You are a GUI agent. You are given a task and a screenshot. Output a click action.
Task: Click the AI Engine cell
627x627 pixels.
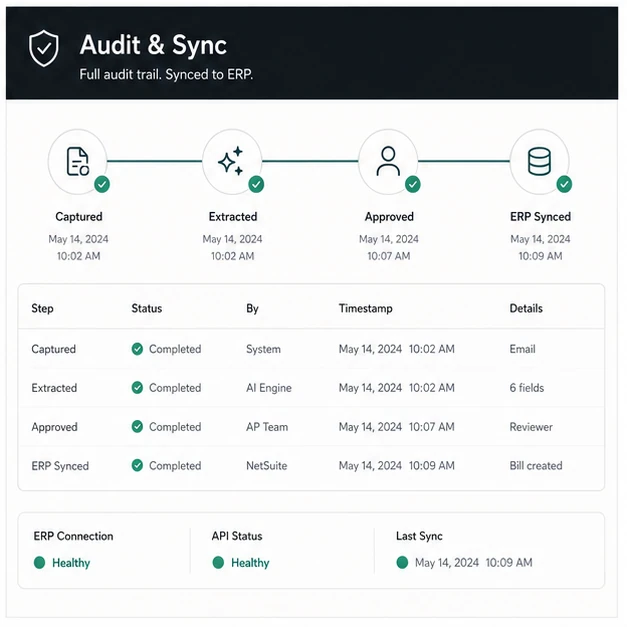(269, 388)
